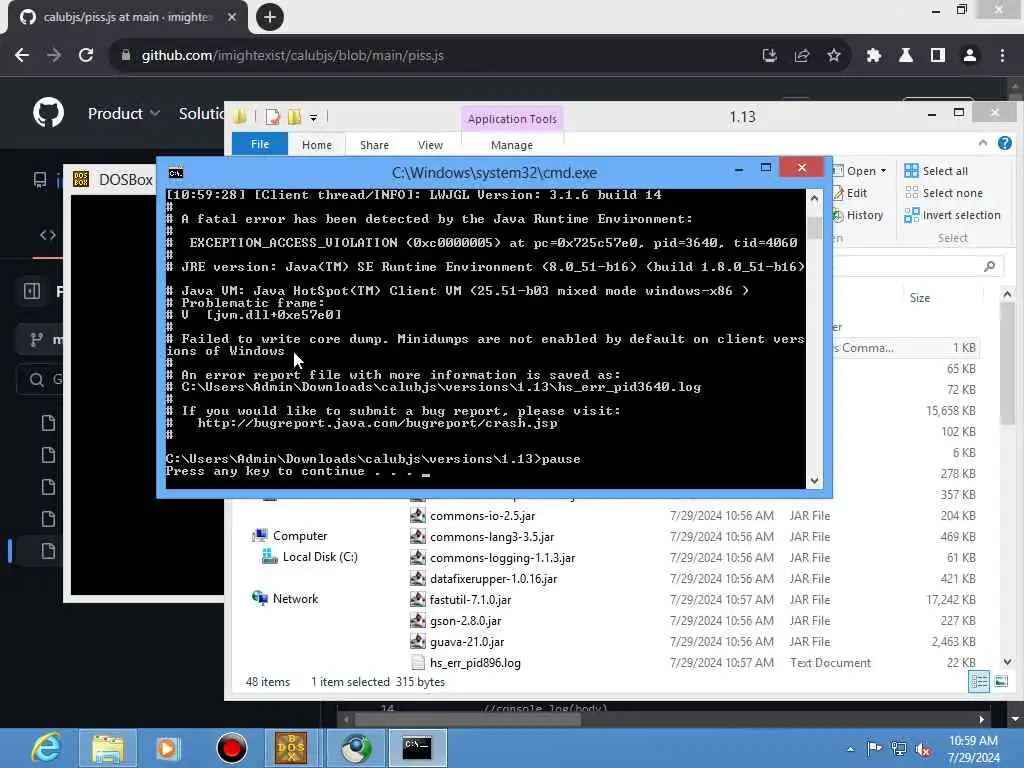Bookmark this page with star icon
The height and width of the screenshot is (768, 1024).
(834, 56)
